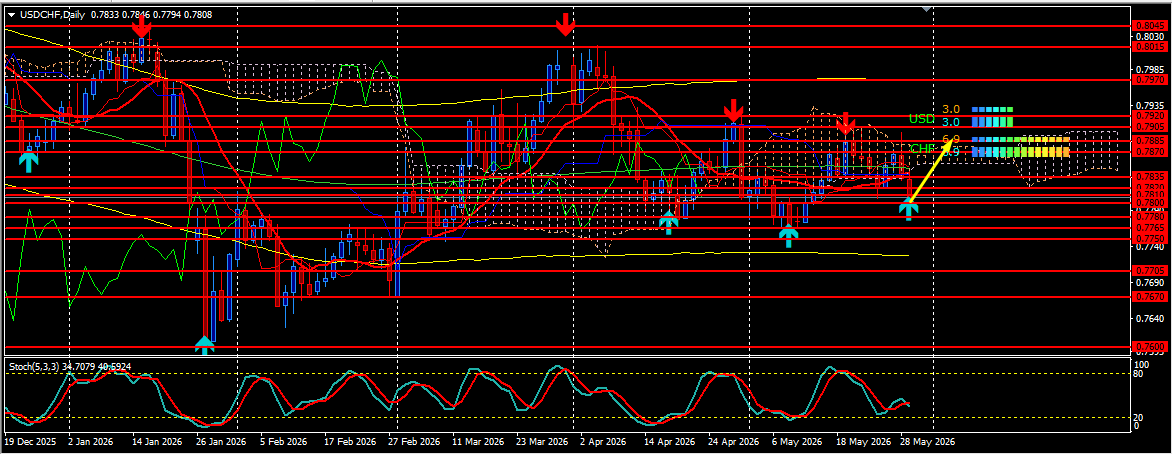Click the 28 May 2026 date label

point(927,442)
